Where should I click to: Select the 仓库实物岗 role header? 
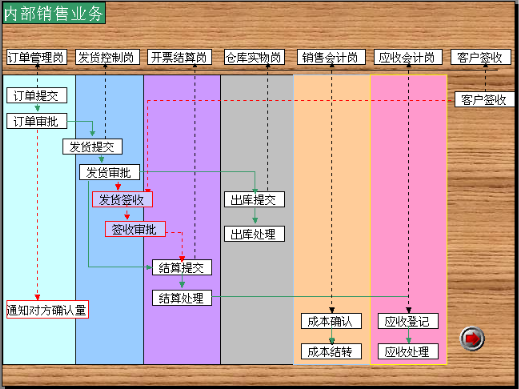click(x=254, y=57)
